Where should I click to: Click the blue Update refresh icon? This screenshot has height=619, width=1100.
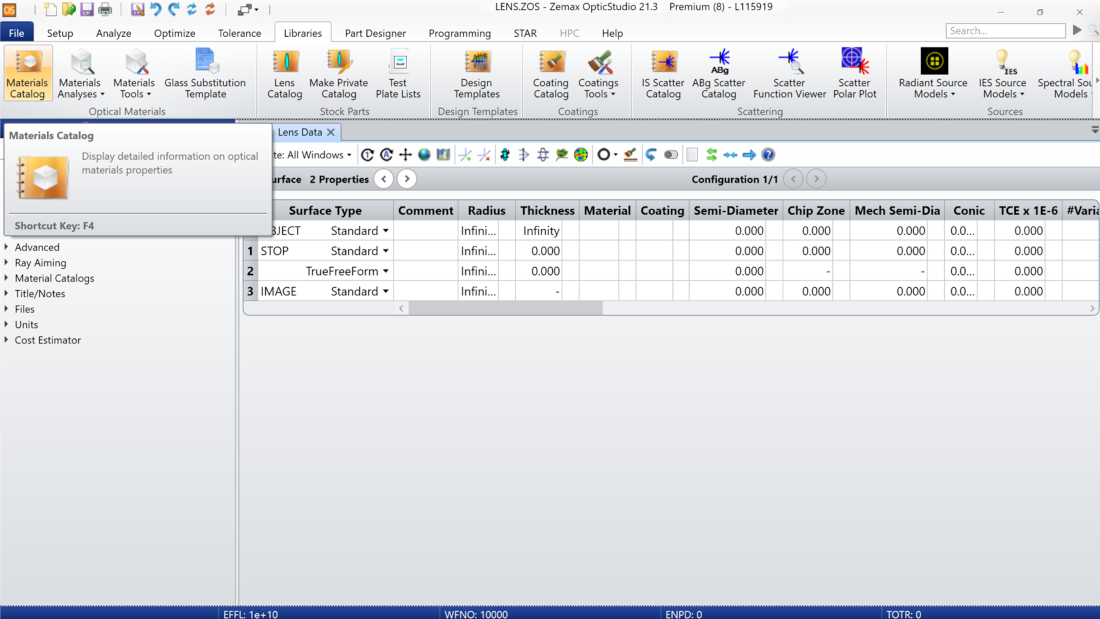(x=192, y=10)
